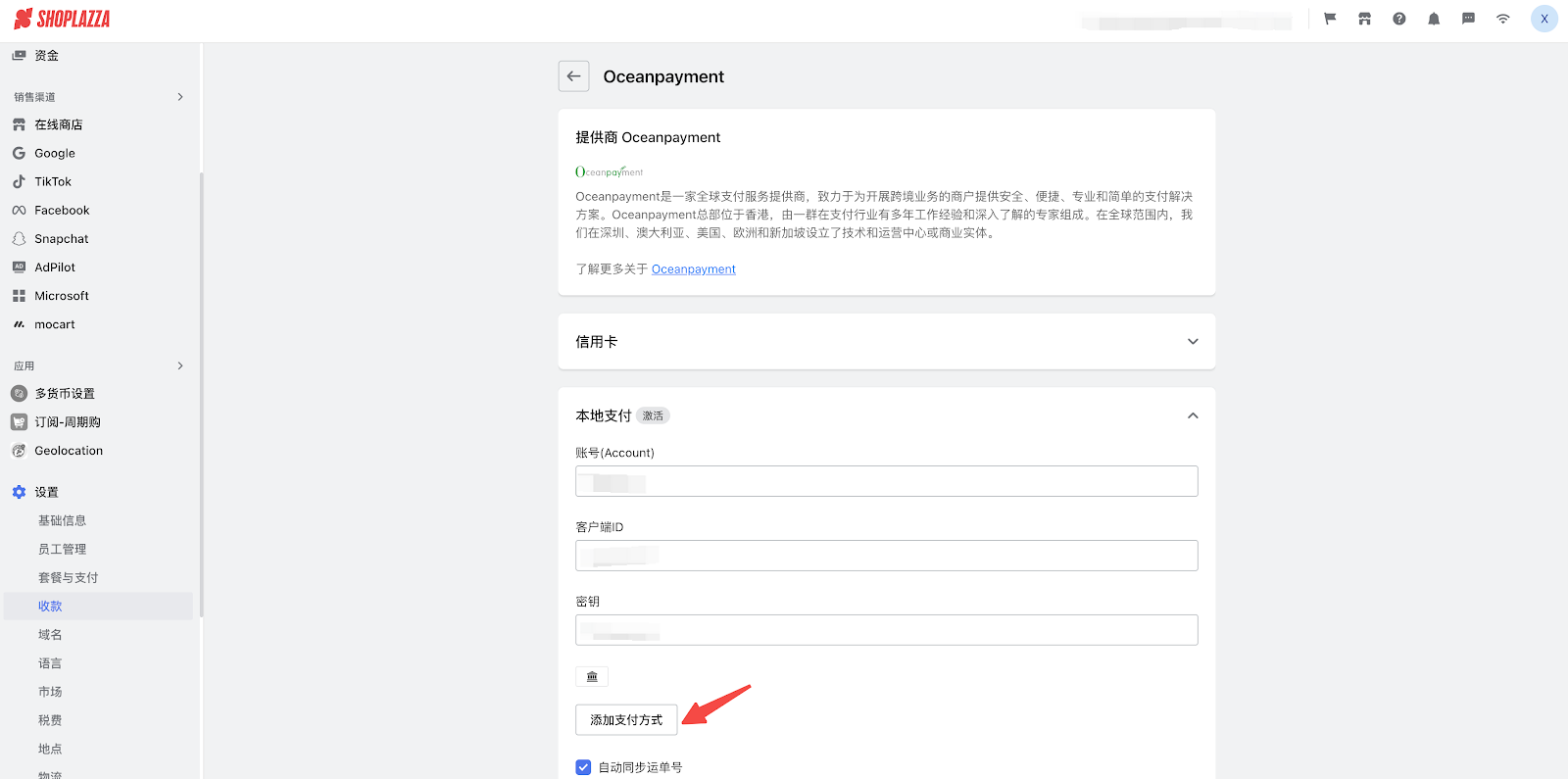1568x779 pixels.
Task: Expand the 应用 chevron
Action: point(180,365)
